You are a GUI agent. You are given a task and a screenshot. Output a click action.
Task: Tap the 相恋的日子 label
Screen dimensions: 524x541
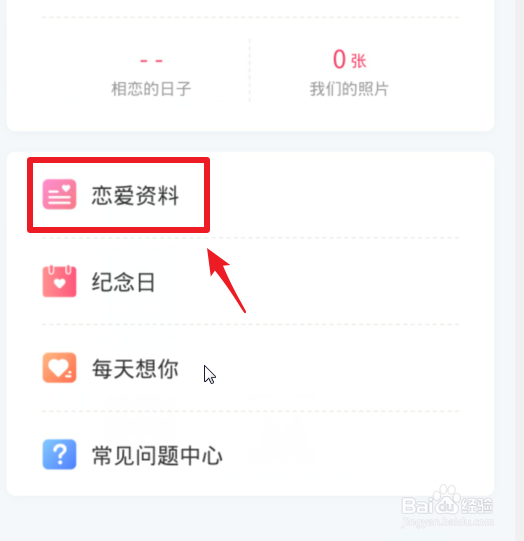[151, 89]
